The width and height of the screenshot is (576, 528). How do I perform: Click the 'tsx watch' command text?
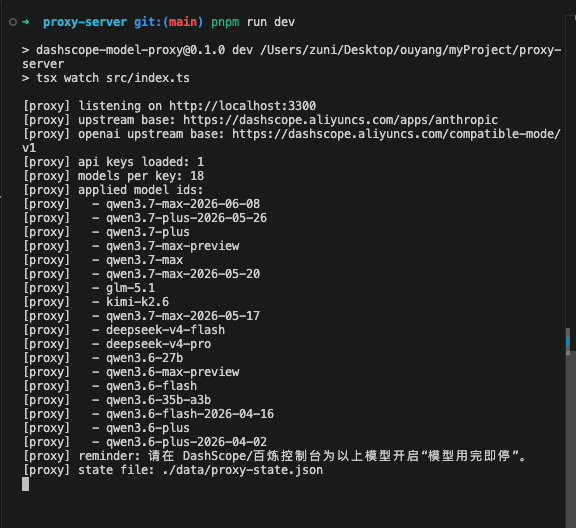click(x=67, y=78)
